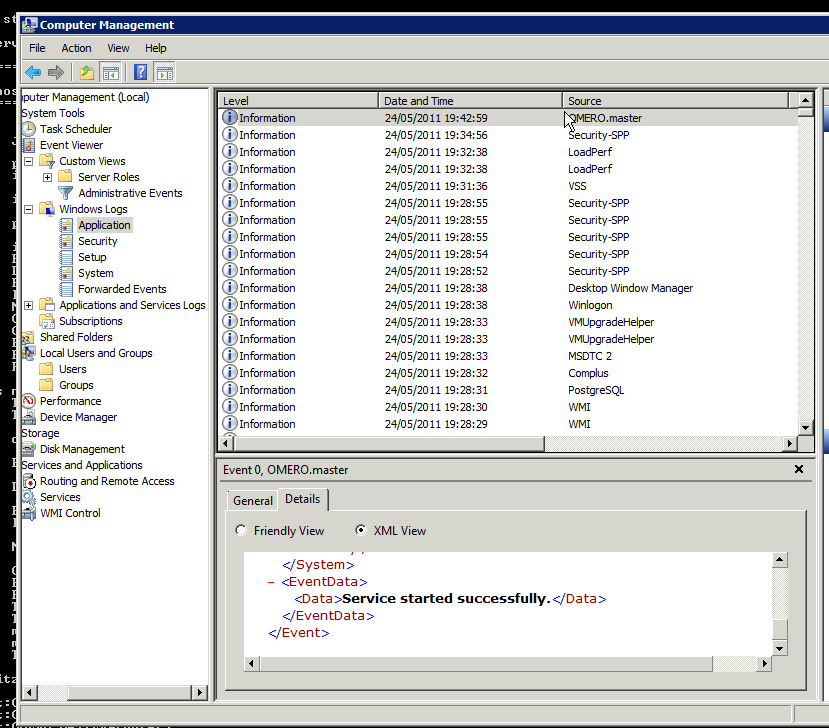Image resolution: width=829 pixels, height=728 pixels.
Task: Select the XML View radio button
Action: [x=361, y=530]
